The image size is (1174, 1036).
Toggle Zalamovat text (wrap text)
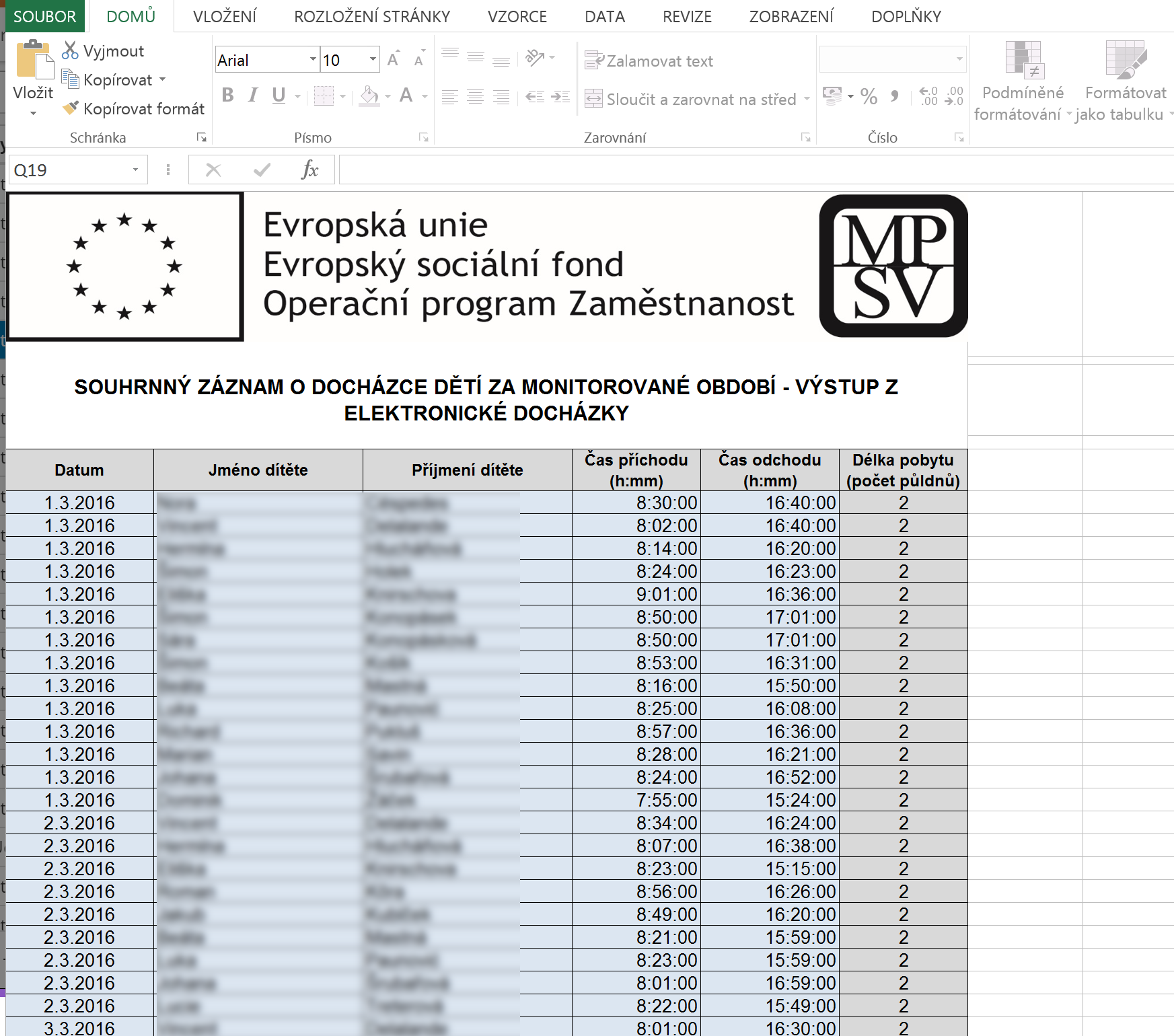pos(649,61)
